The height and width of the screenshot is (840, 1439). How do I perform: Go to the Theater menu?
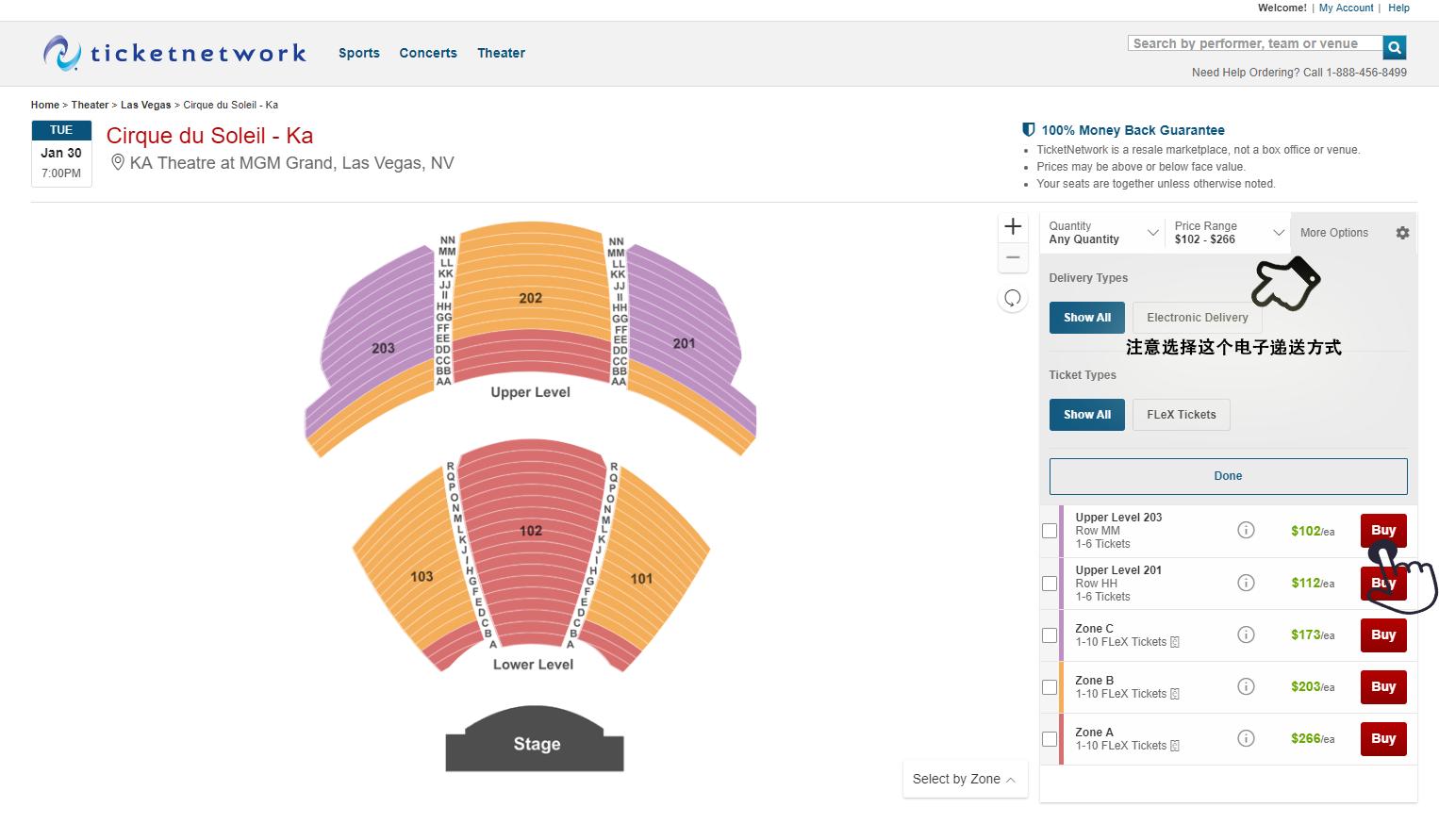point(501,53)
